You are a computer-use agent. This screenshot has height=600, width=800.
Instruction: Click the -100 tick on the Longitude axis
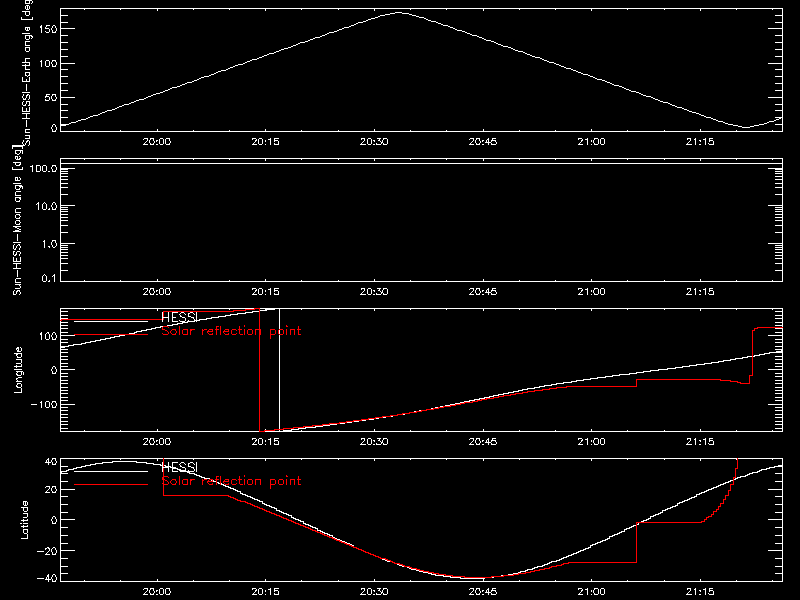43,404
